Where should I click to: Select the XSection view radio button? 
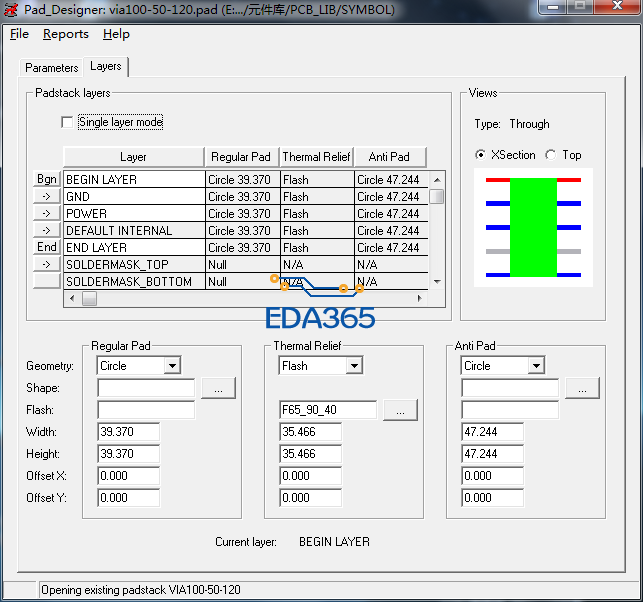point(480,155)
